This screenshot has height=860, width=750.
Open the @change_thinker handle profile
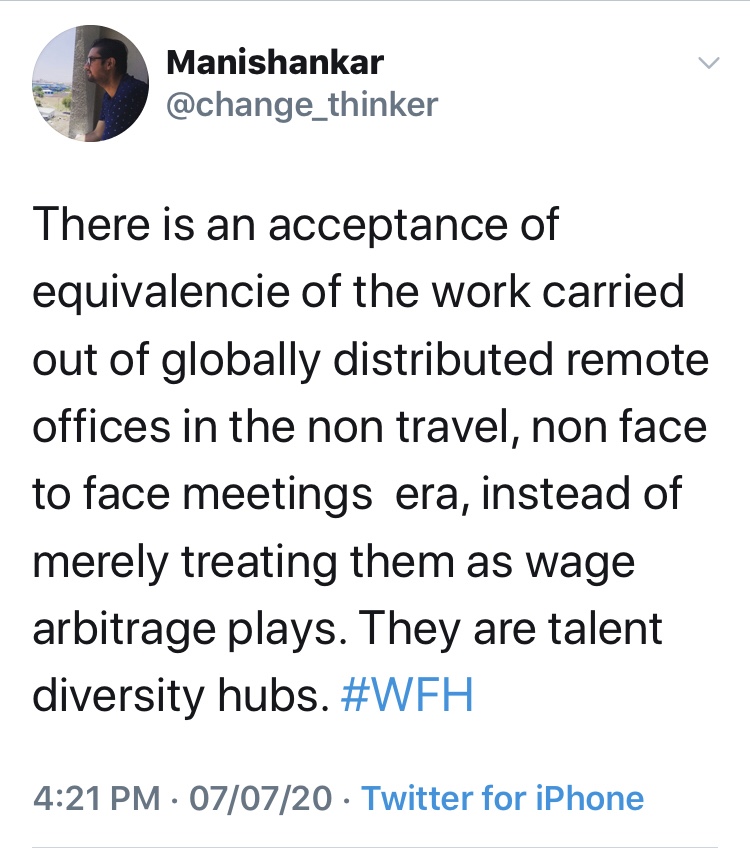(302, 104)
